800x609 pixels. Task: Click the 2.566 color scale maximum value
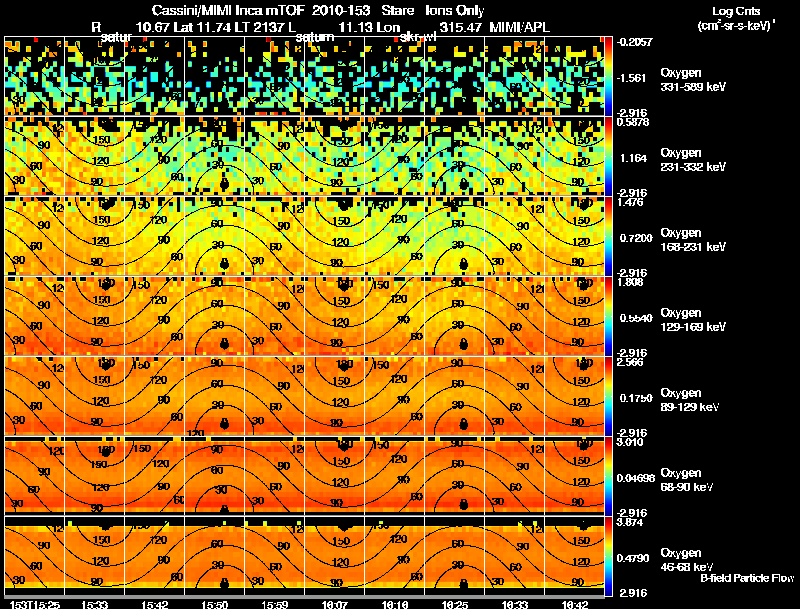pos(630,362)
